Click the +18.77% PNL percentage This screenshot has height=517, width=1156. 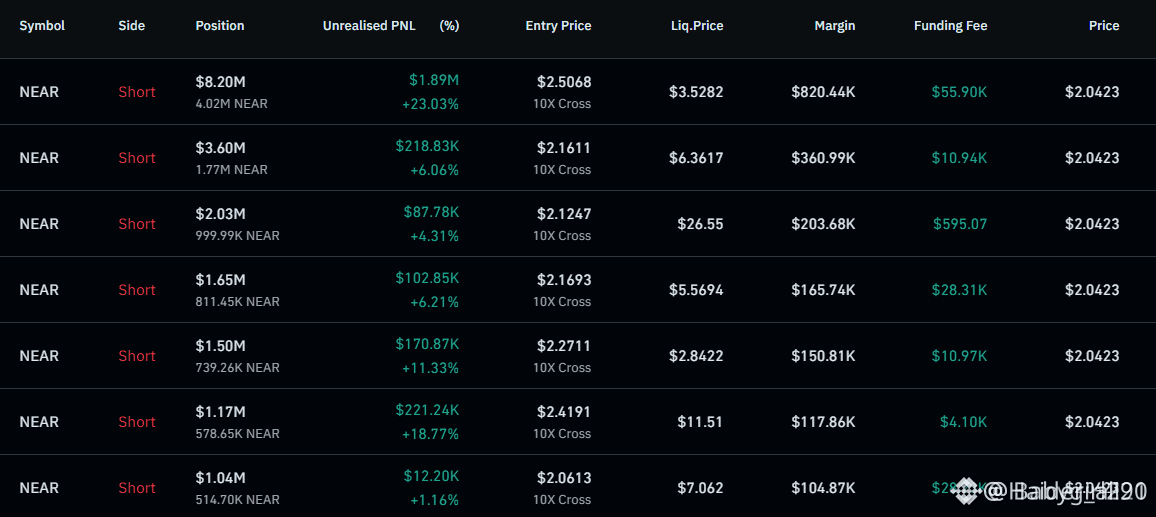[x=430, y=434]
